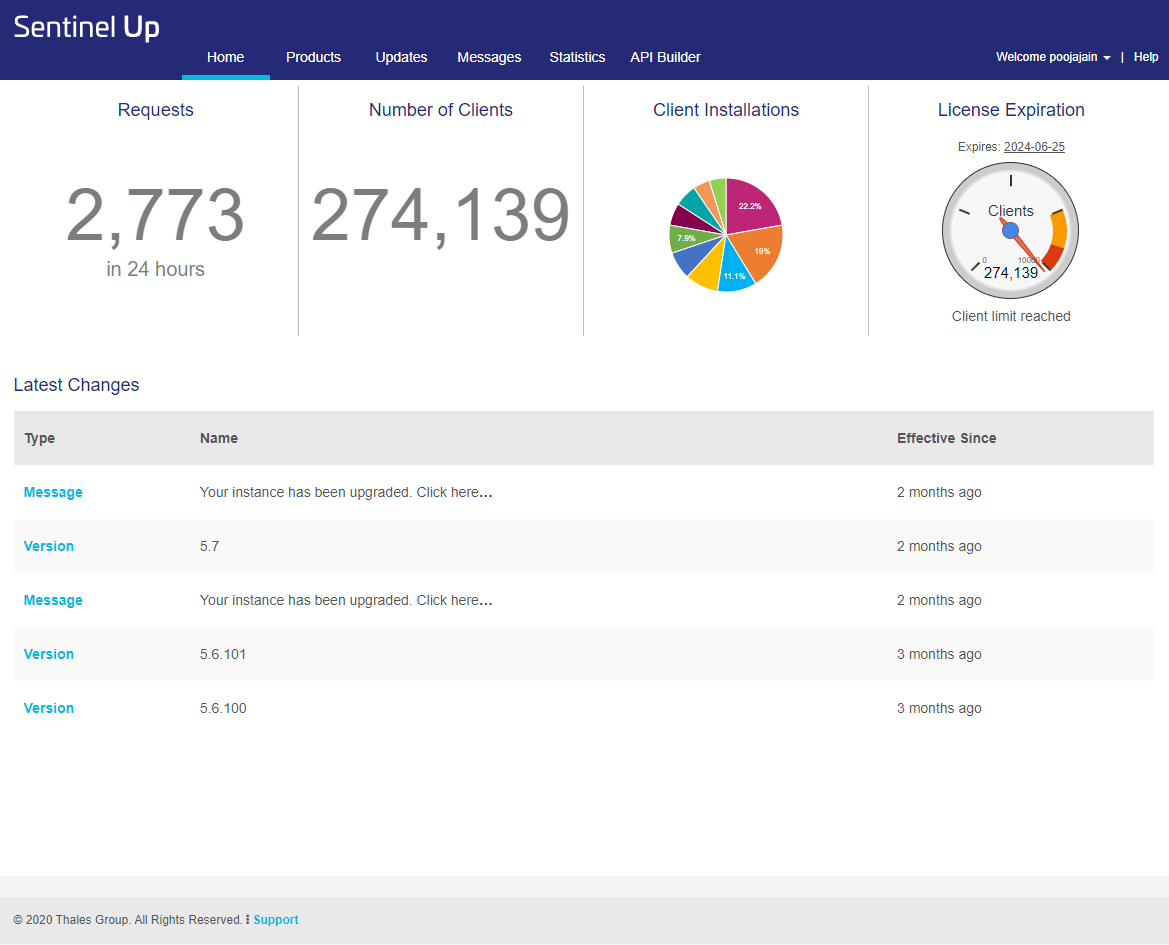Click the 2,773 requests count

155,215
